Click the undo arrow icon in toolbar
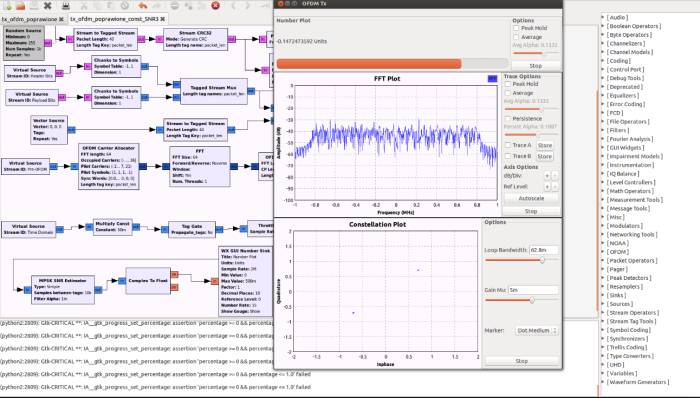This screenshot has width=700, height=398. point(142,6)
